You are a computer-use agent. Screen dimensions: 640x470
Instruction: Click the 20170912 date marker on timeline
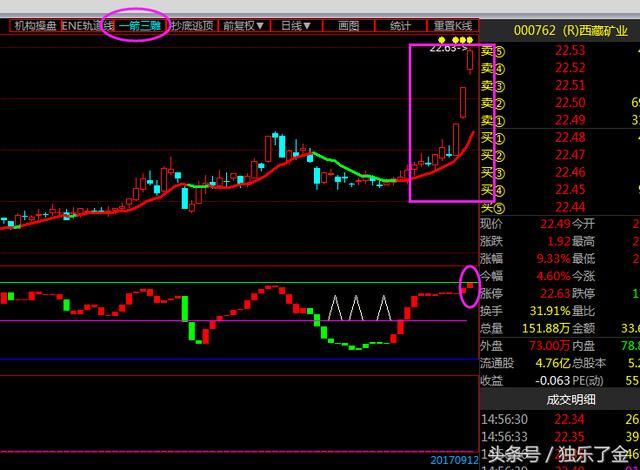coord(455,460)
